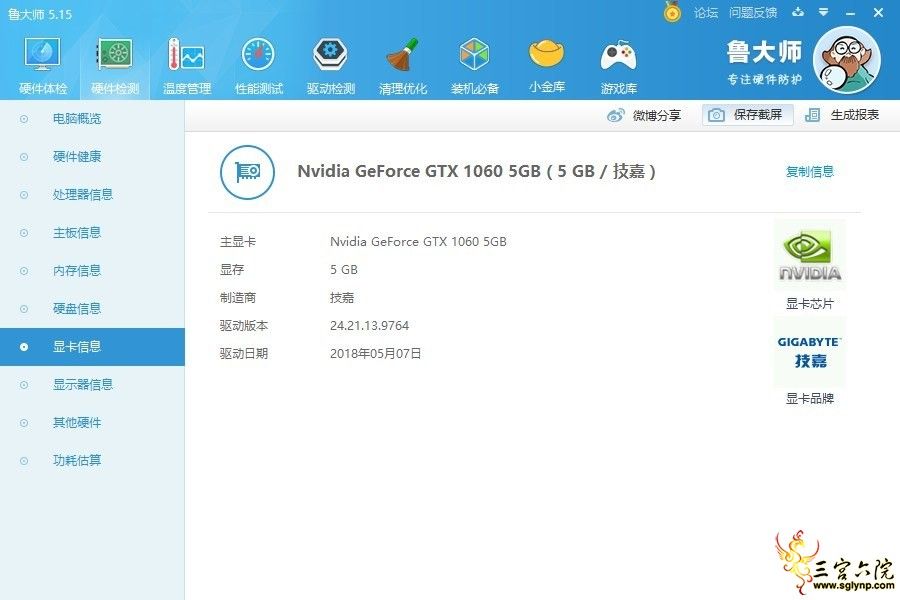
Task: Share via 微博分享
Action: coord(643,115)
